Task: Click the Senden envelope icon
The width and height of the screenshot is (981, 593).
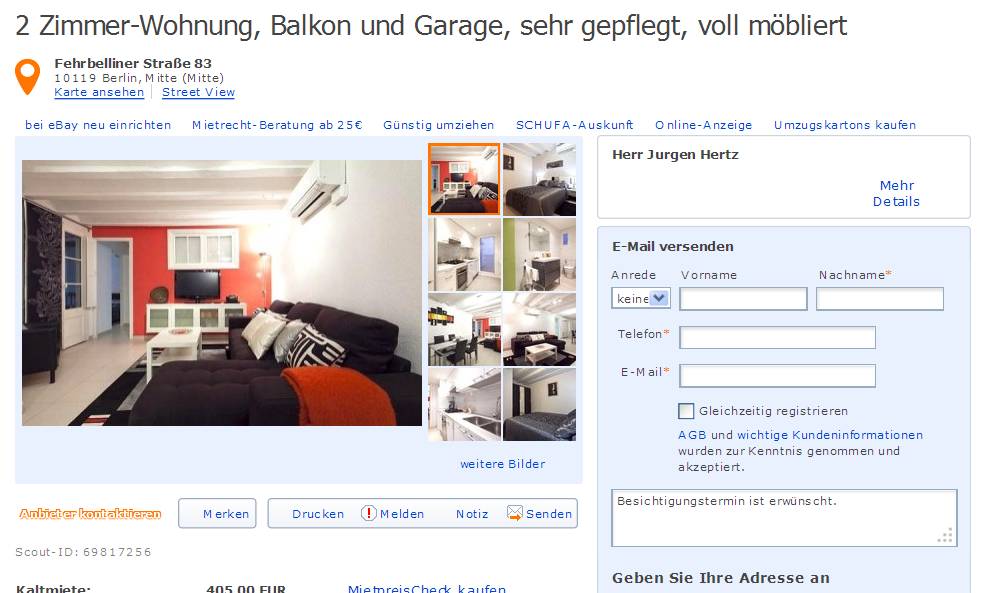Action: 514,514
